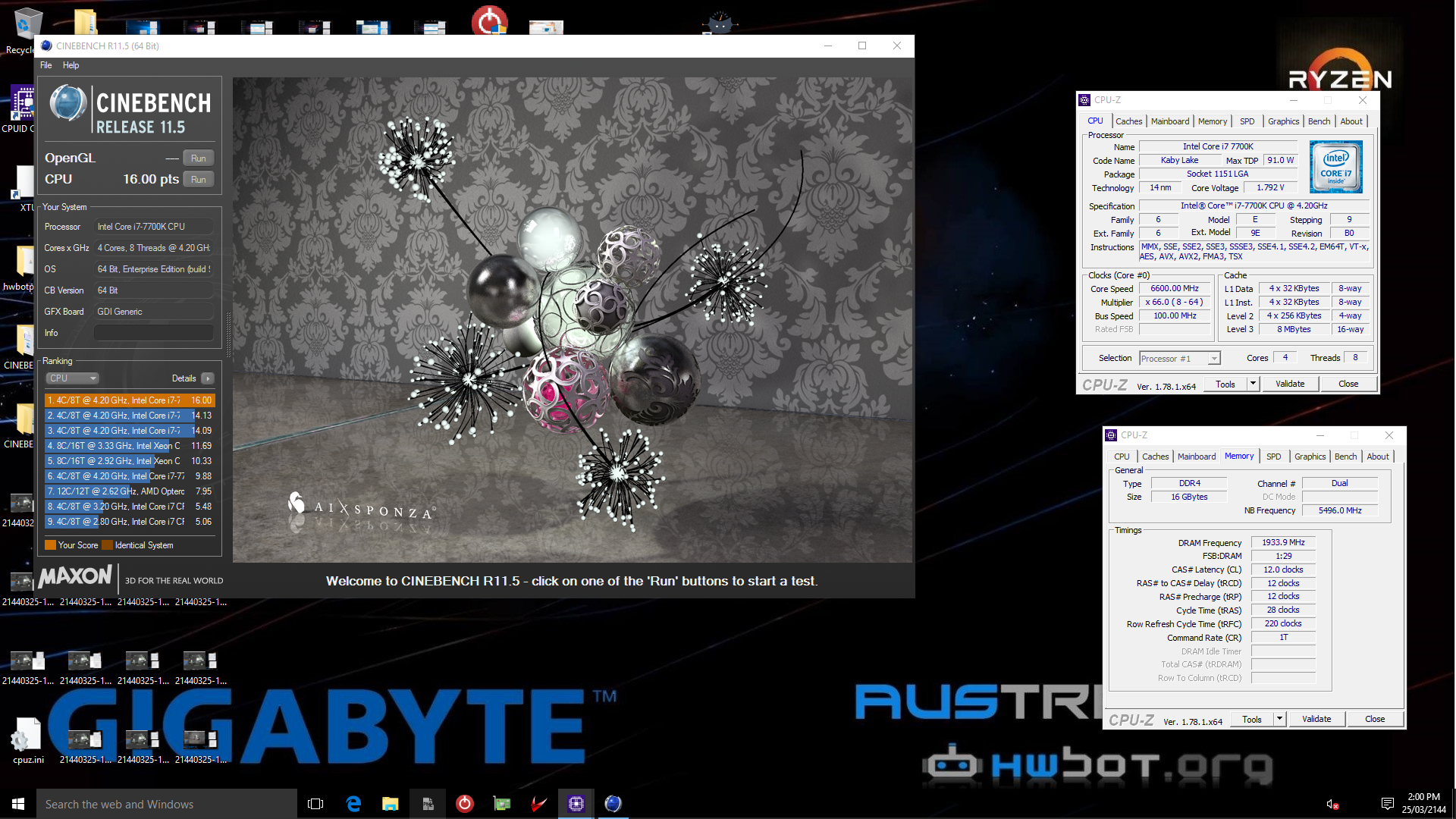Expand Tools dropdown arrow in upper CPU-Z window
This screenshot has height=819, width=1456.
pyautogui.click(x=1254, y=384)
